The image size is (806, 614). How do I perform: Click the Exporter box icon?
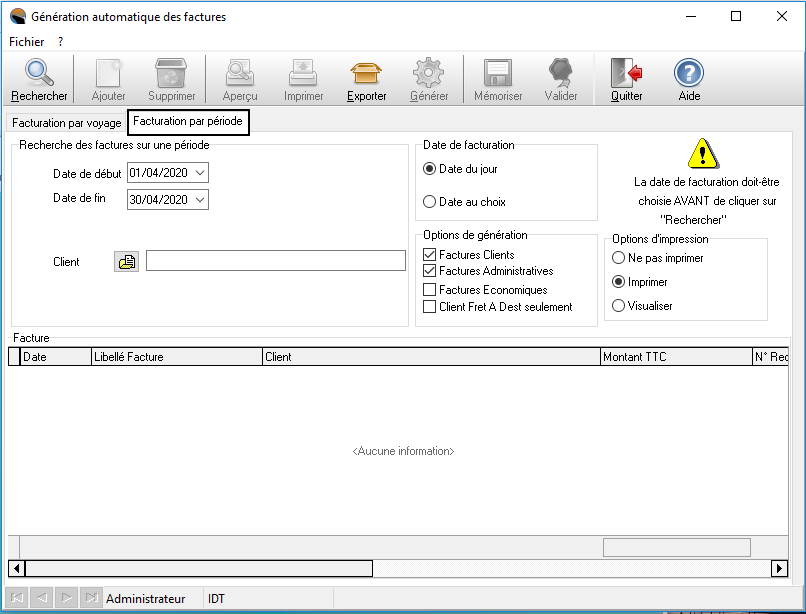click(366, 74)
